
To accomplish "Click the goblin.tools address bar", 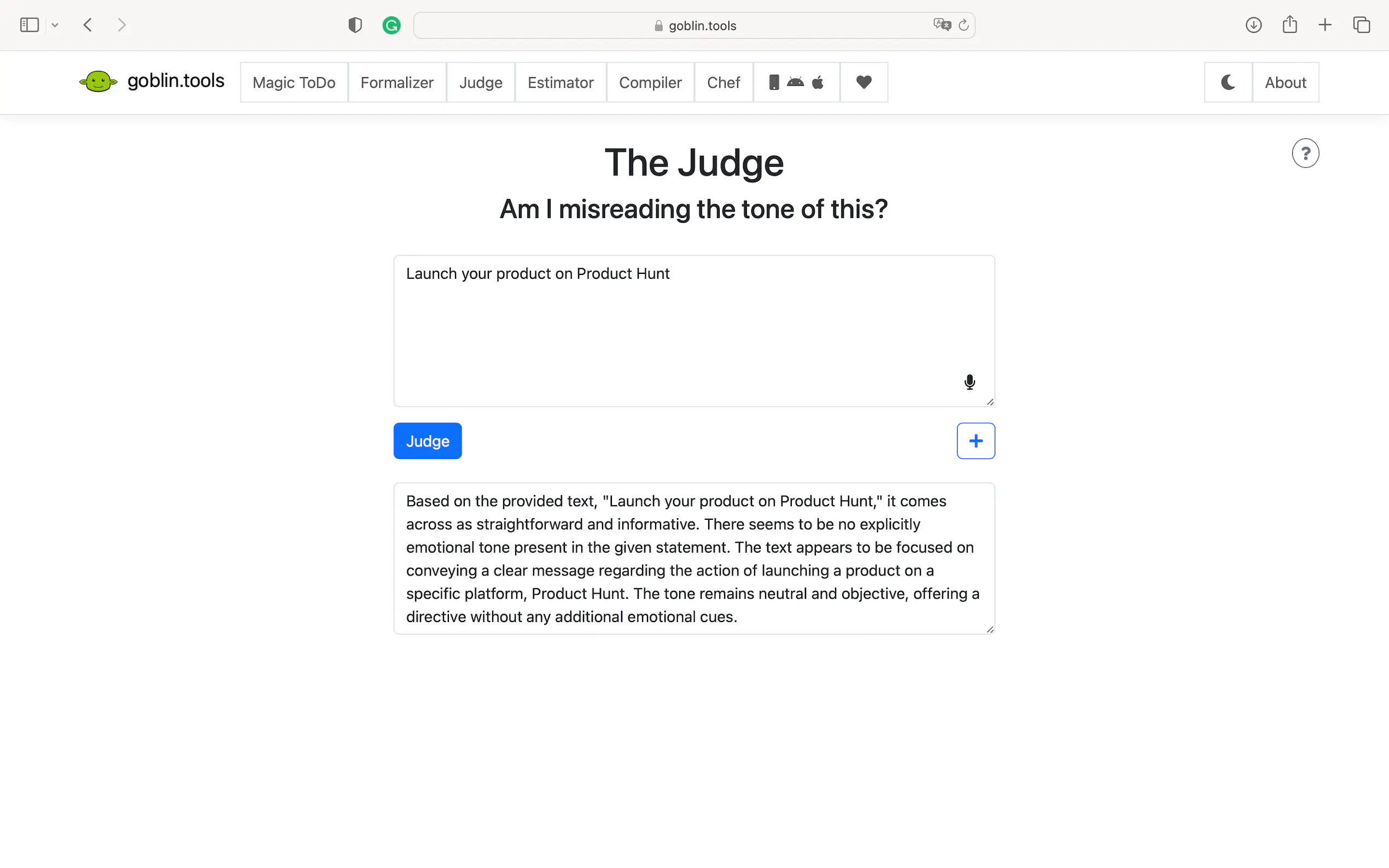I will tap(693, 26).
